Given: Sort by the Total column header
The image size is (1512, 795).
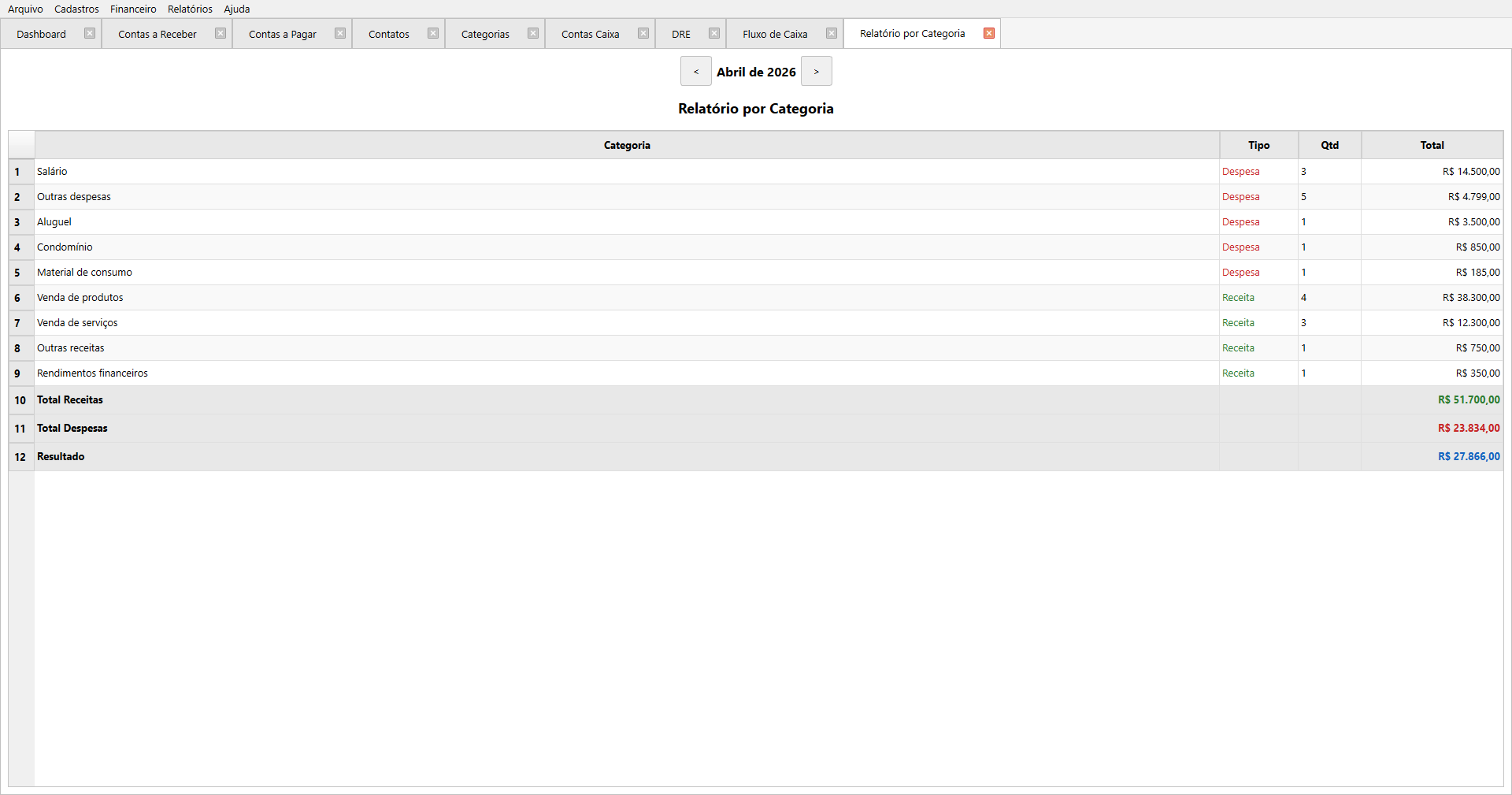Looking at the screenshot, I should pyautogui.click(x=1432, y=146).
